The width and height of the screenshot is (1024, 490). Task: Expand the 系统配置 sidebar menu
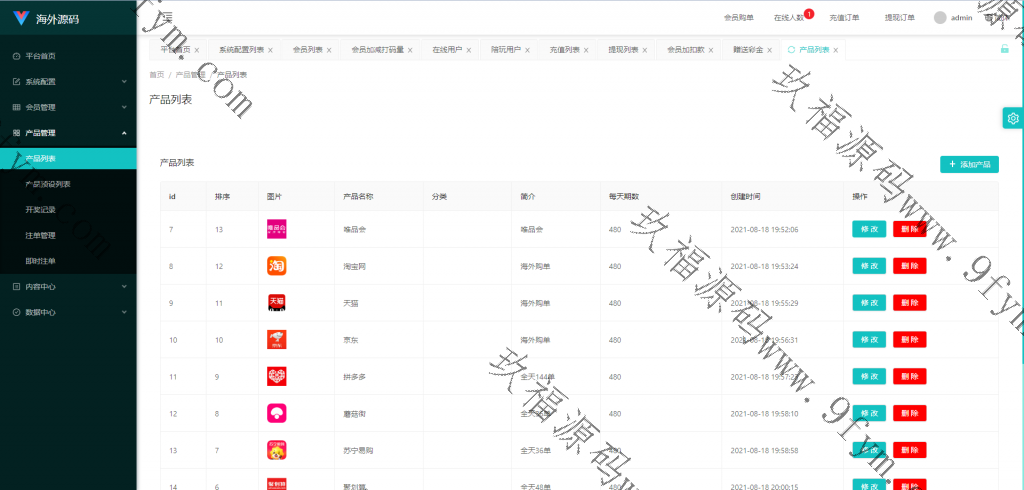point(68,81)
